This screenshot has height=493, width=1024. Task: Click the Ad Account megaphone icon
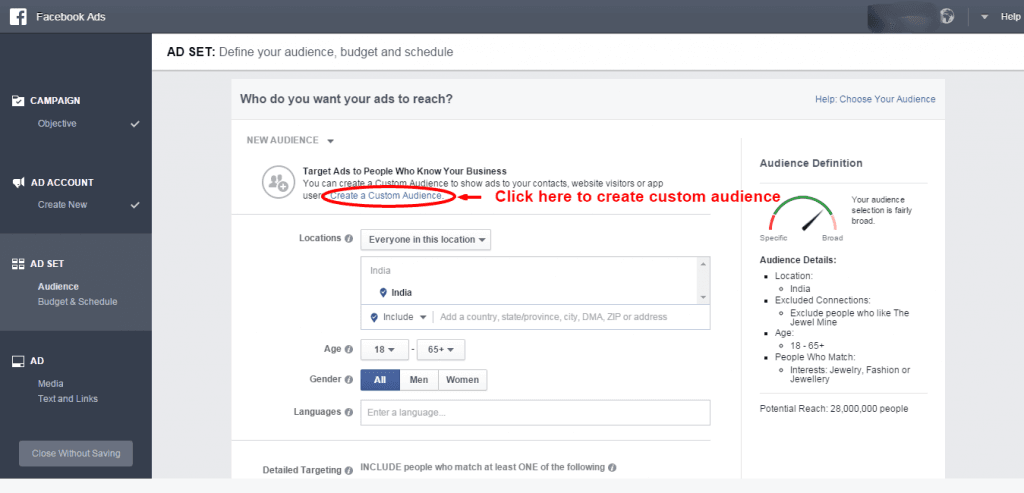(18, 183)
